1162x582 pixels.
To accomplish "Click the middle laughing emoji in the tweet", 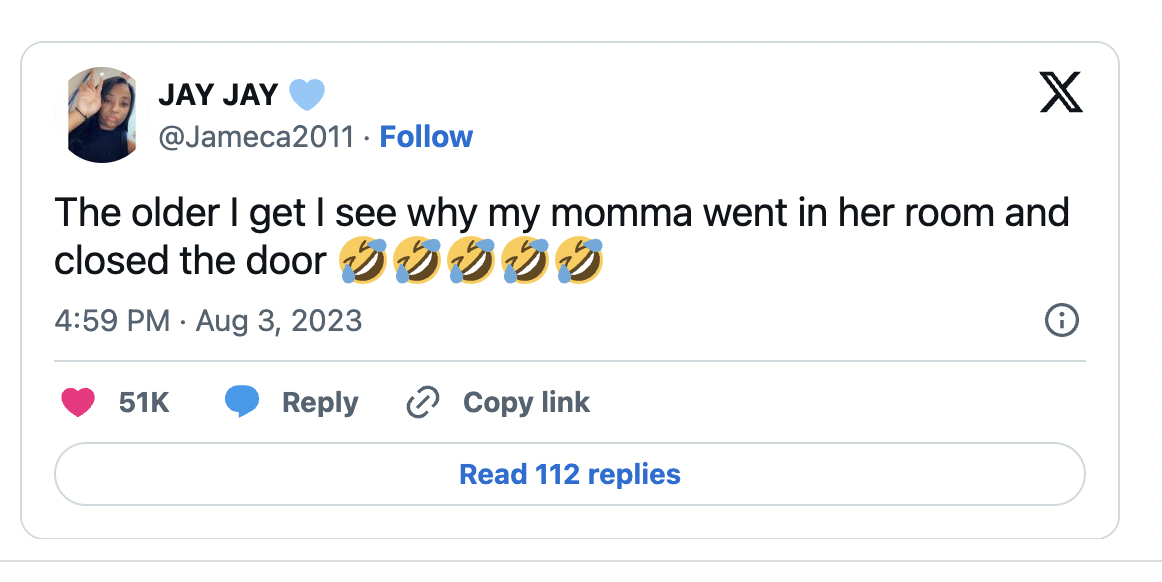I will [x=471, y=260].
